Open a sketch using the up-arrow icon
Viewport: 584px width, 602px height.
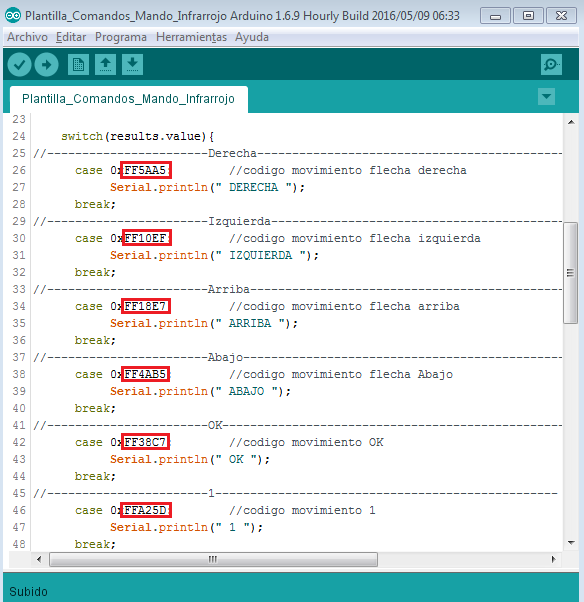click(x=105, y=64)
